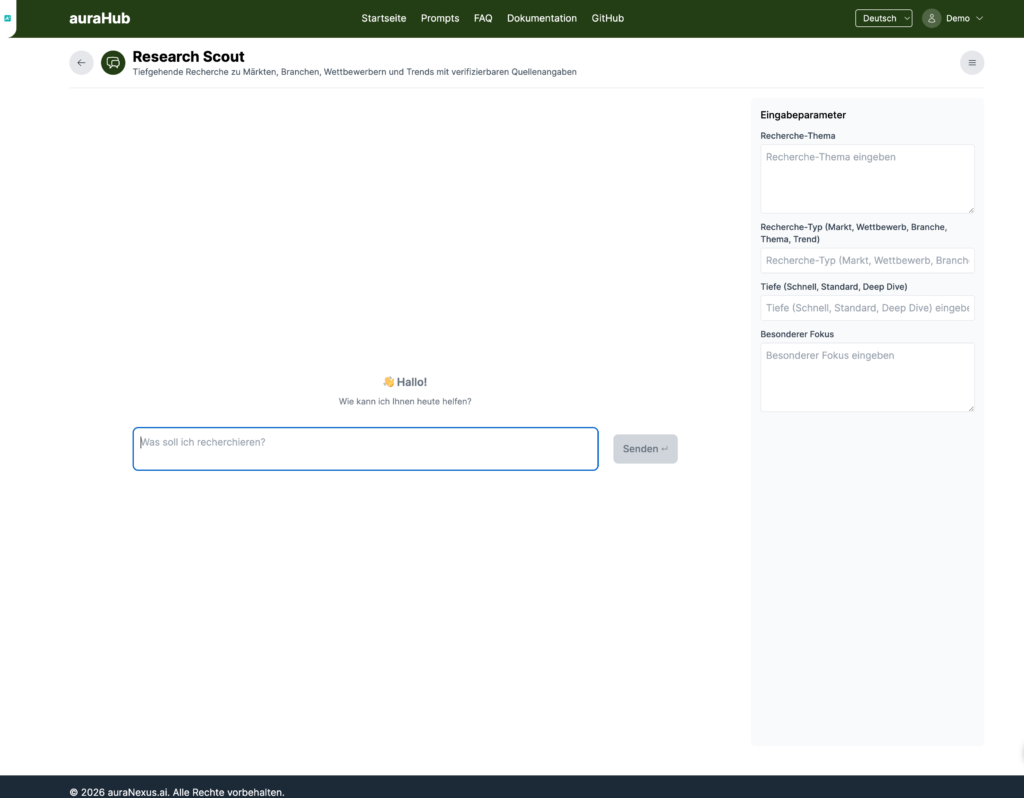Viewport: 1024px width, 798px height.
Task: Open the GitHub link
Action: pyautogui.click(x=607, y=18)
